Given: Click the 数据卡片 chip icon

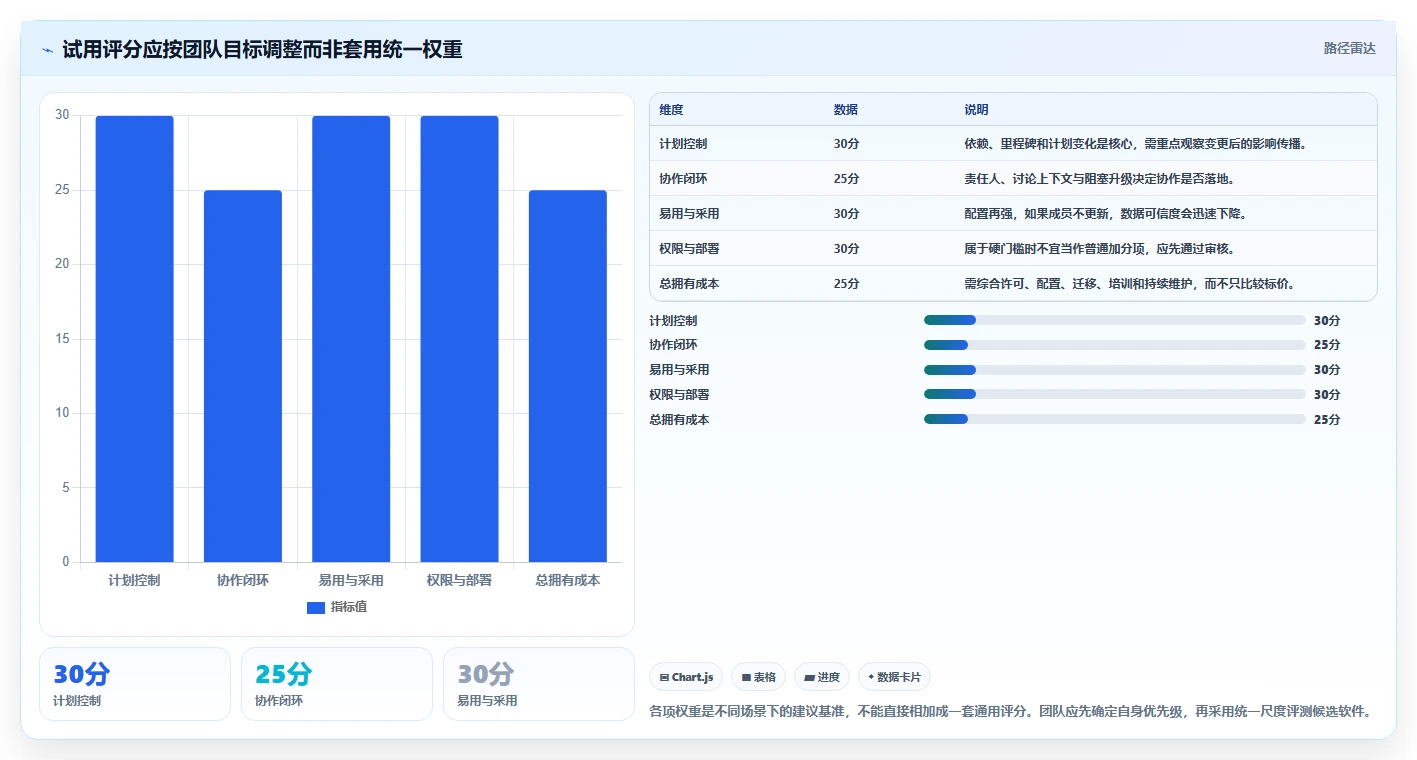Looking at the screenshot, I should [871, 677].
